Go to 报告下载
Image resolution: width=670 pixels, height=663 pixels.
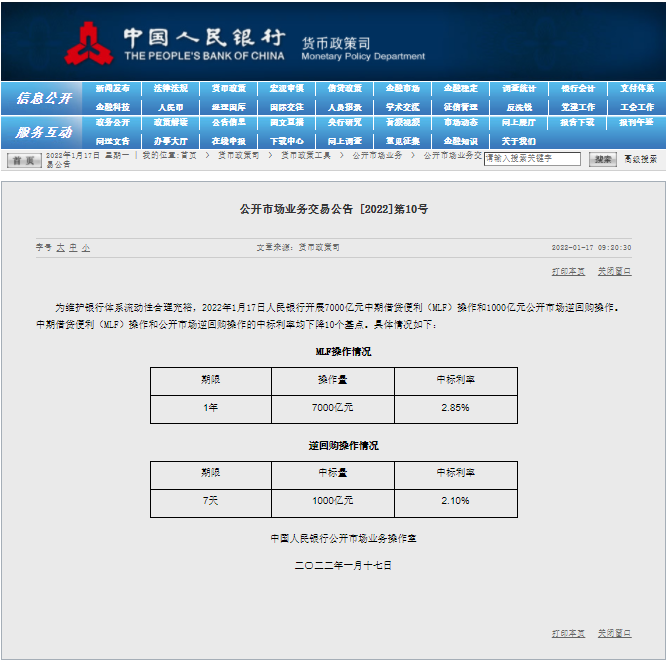click(578, 123)
